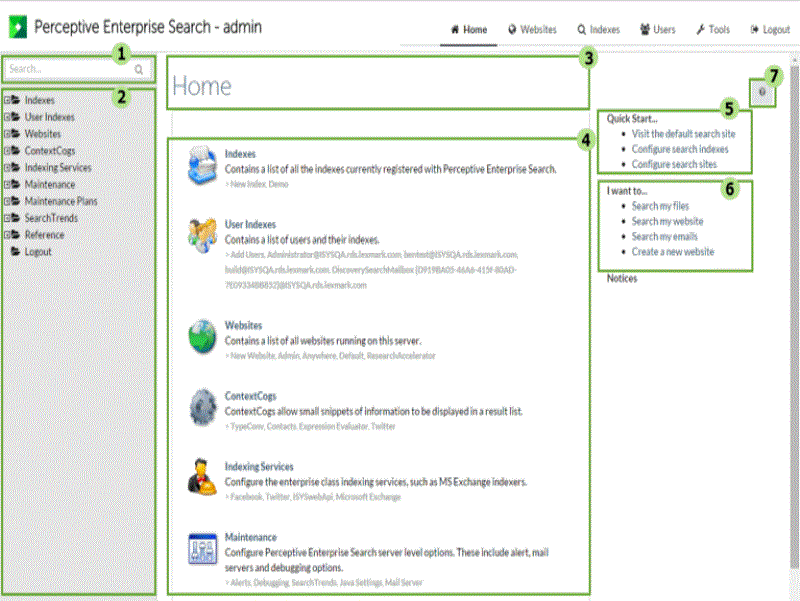Open the Tools tab in top navigation
Viewport: 800px width, 601px height.
(713, 30)
